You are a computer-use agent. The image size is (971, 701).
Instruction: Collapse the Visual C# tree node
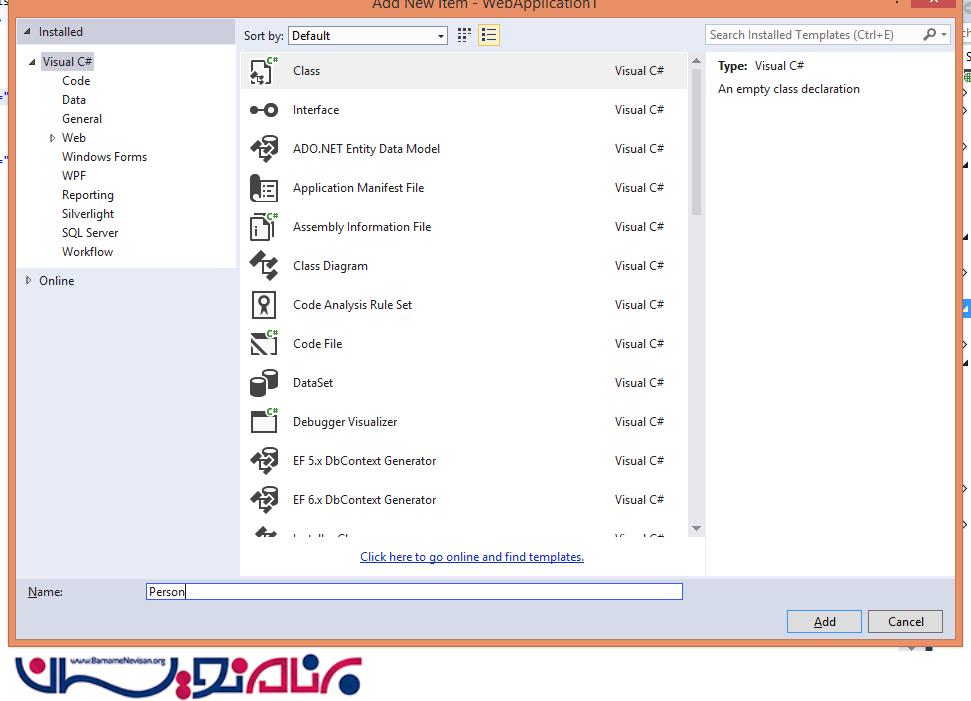click(x=32, y=62)
